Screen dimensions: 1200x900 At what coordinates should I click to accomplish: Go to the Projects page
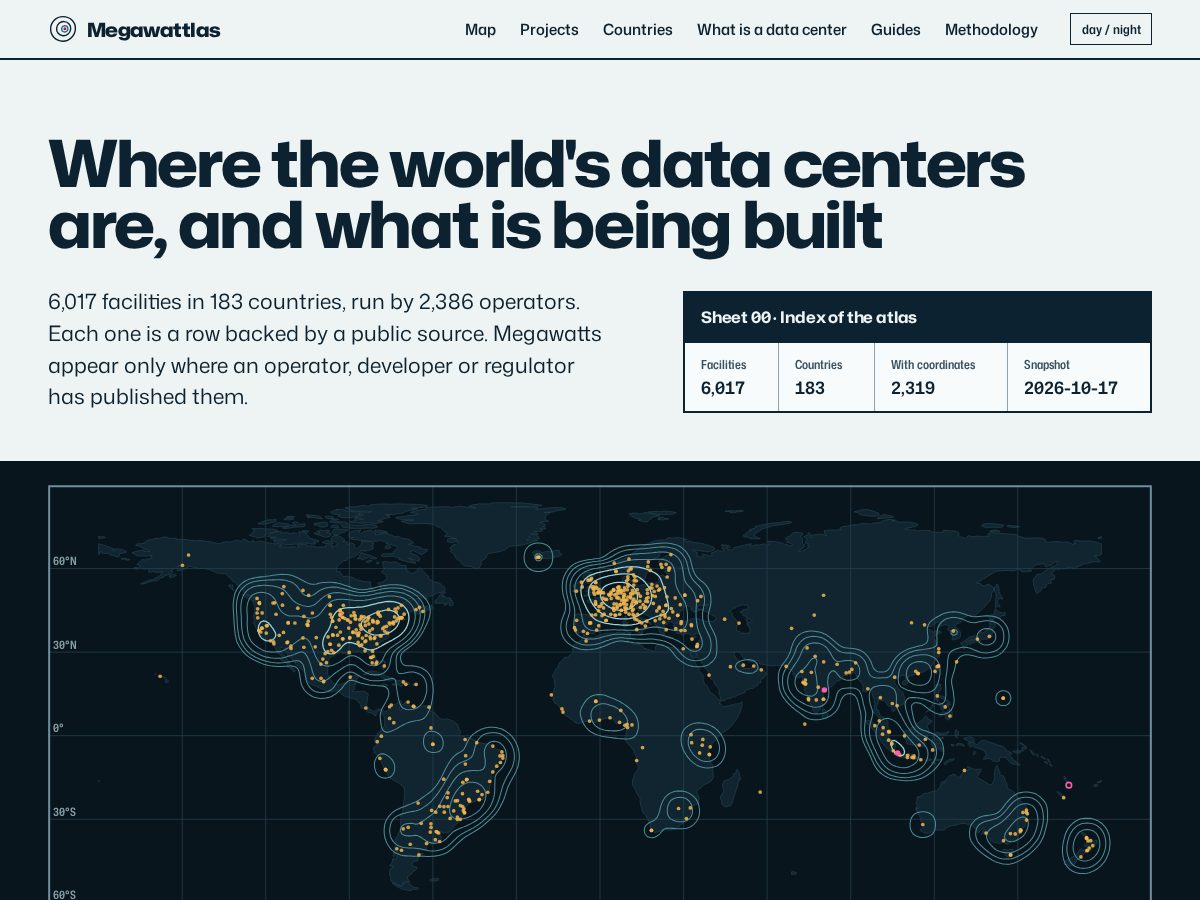click(x=549, y=30)
